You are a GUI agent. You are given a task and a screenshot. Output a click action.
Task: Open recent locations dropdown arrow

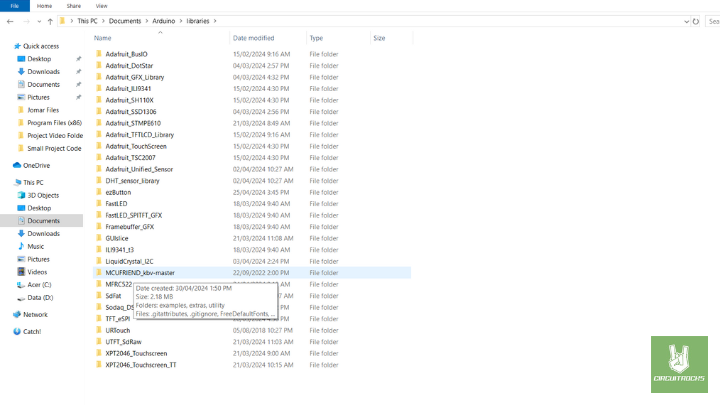click(39, 22)
